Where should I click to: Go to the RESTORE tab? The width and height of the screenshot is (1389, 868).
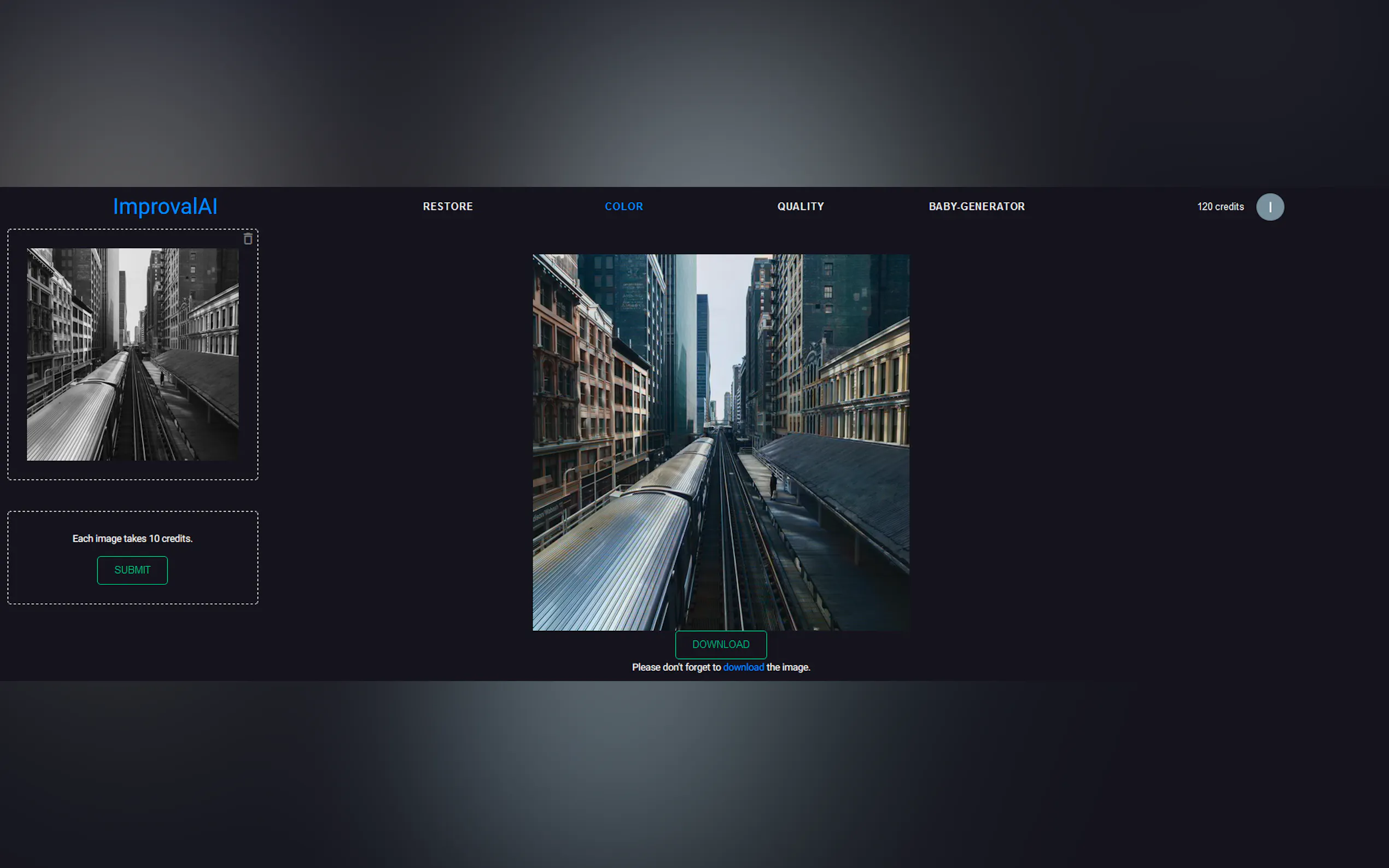pyautogui.click(x=447, y=207)
